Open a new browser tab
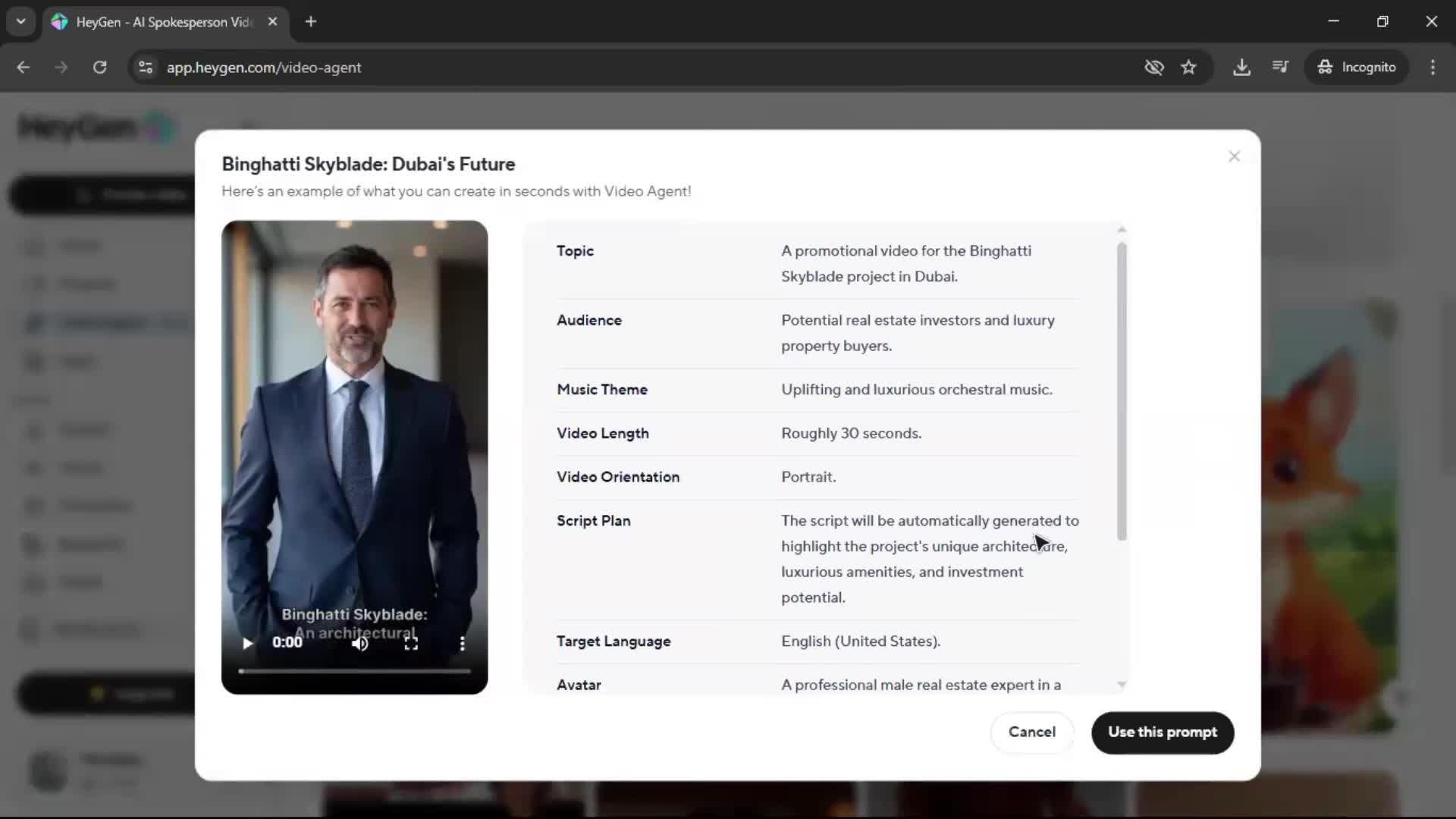 pos(310,21)
